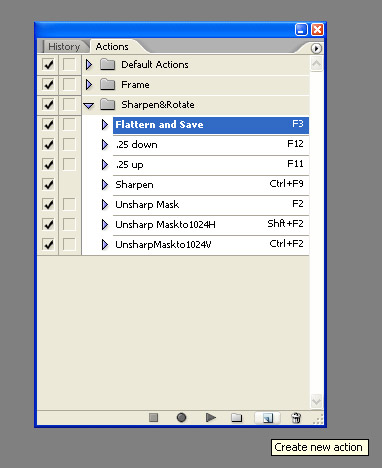Select the Frame set name
The width and height of the screenshot is (382, 468).
[x=135, y=84]
